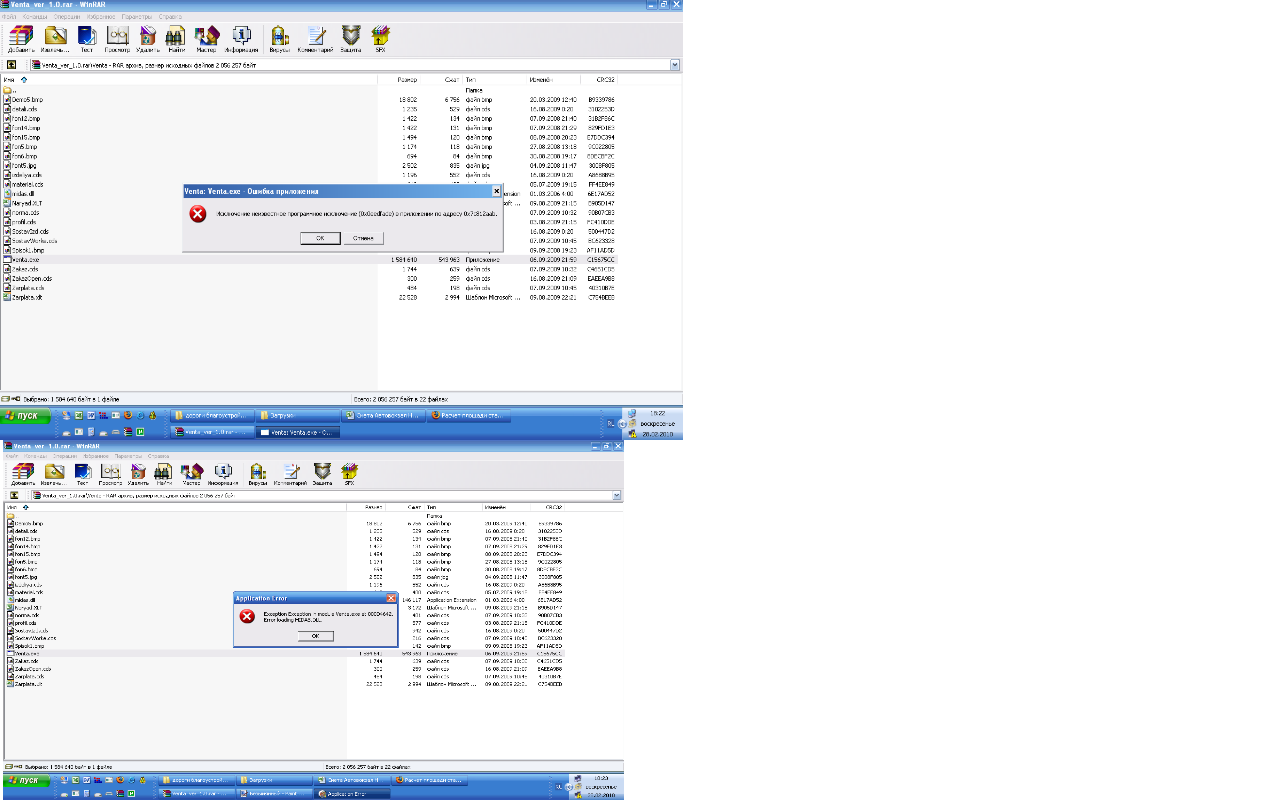Close the Venta.exe error dialog with X
Image resolution: width=1280 pixels, height=800 pixels.
[x=496, y=190]
